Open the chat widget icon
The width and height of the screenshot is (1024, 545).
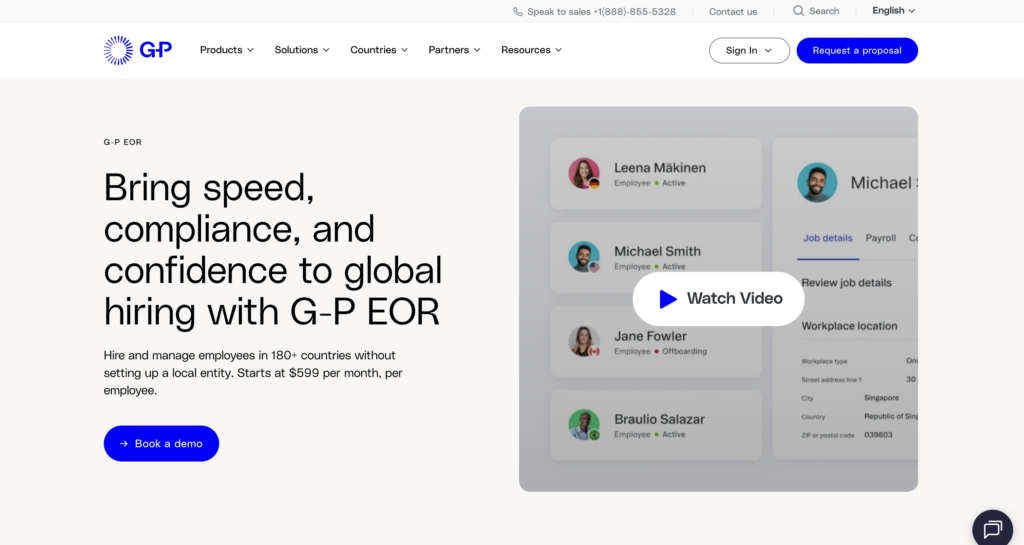992,529
